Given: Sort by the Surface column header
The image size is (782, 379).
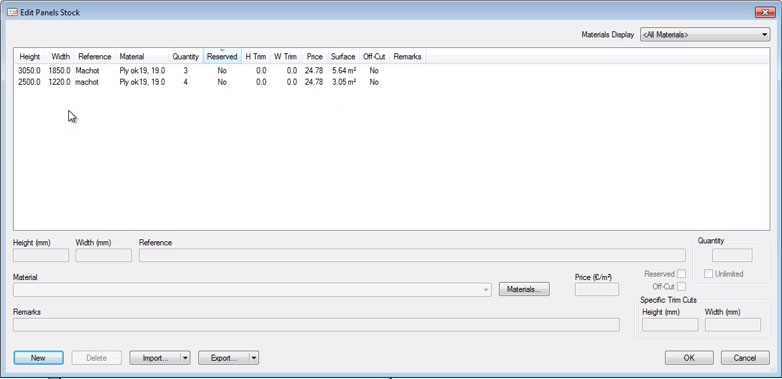Looking at the screenshot, I should point(343,56).
